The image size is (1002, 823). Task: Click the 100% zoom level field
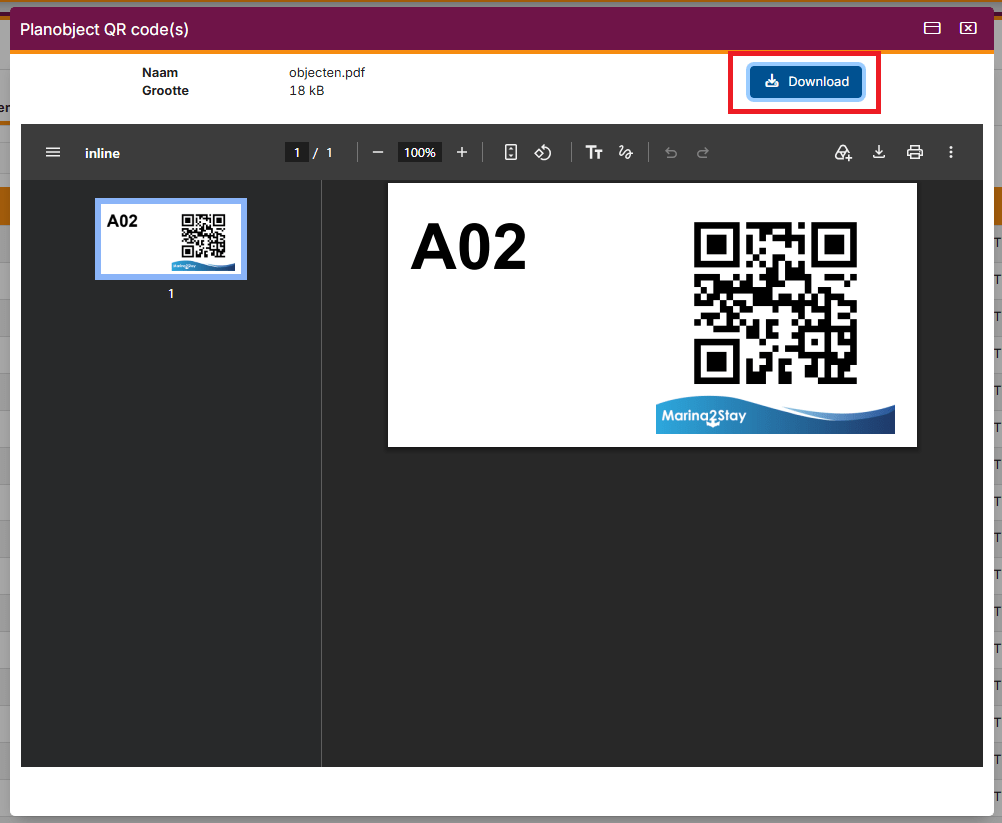(420, 153)
